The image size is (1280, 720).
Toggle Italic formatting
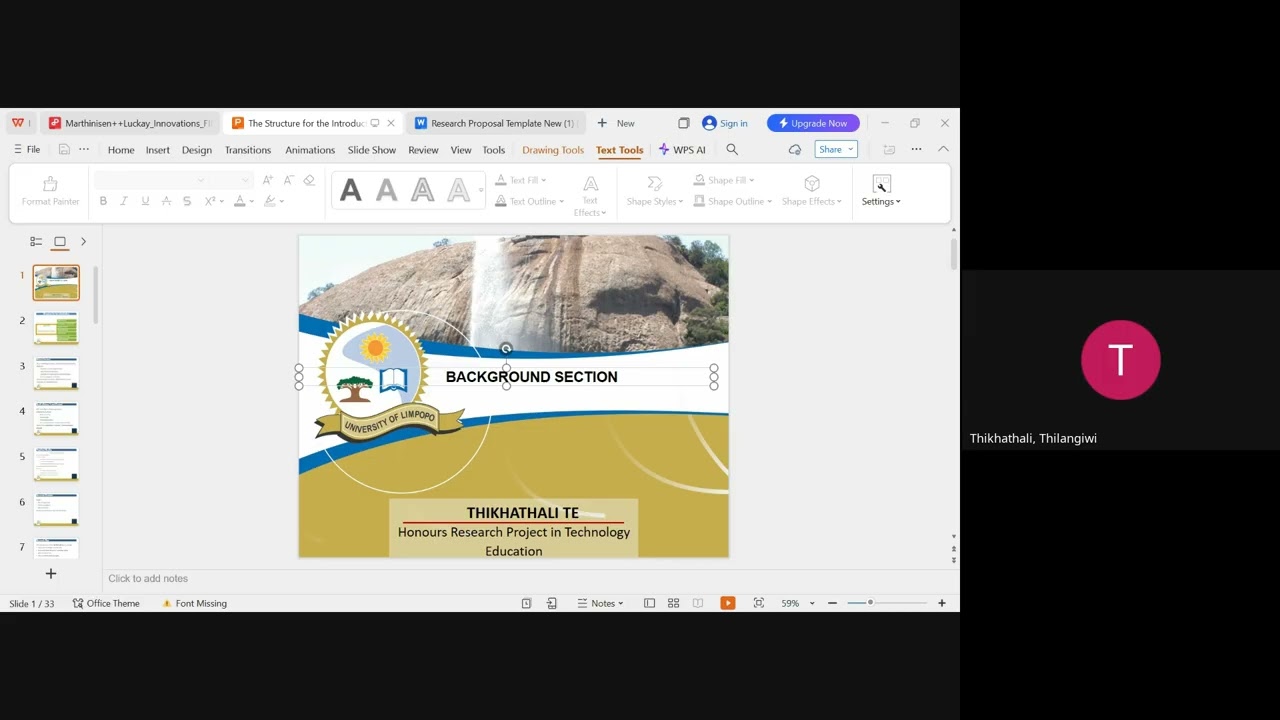(124, 201)
